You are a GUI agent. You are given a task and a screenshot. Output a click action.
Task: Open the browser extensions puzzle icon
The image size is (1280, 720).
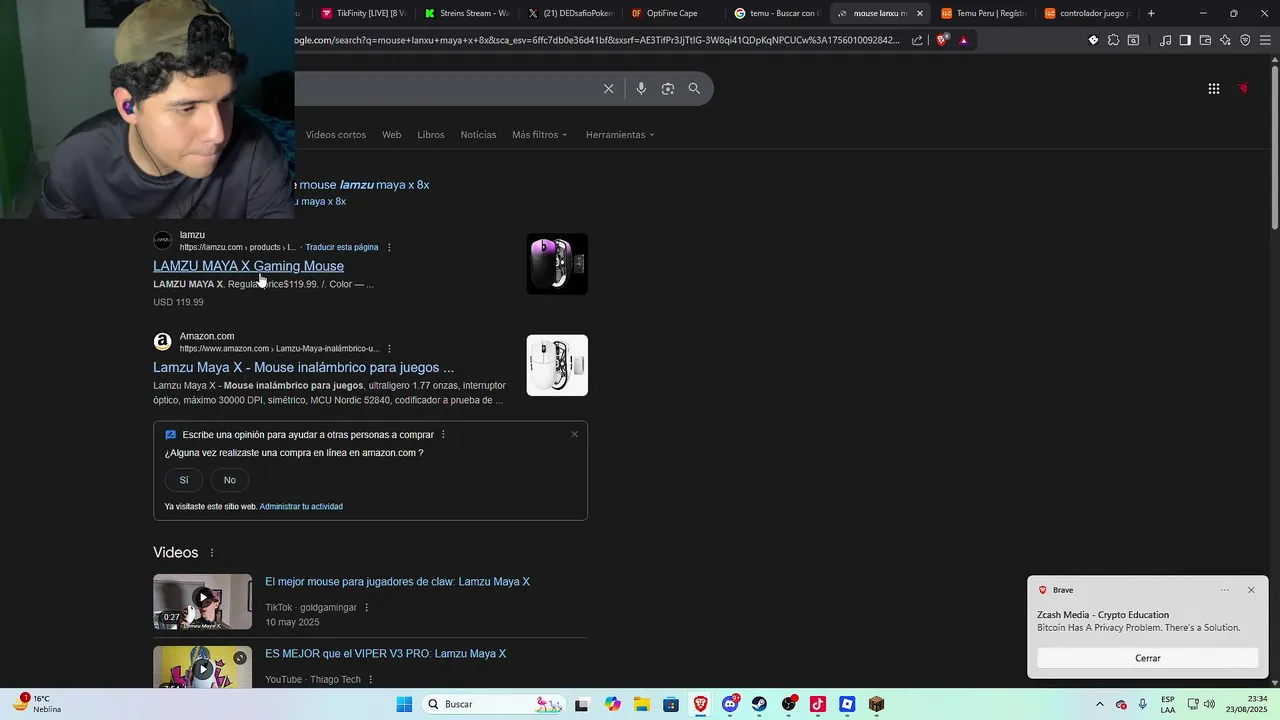tap(1113, 40)
